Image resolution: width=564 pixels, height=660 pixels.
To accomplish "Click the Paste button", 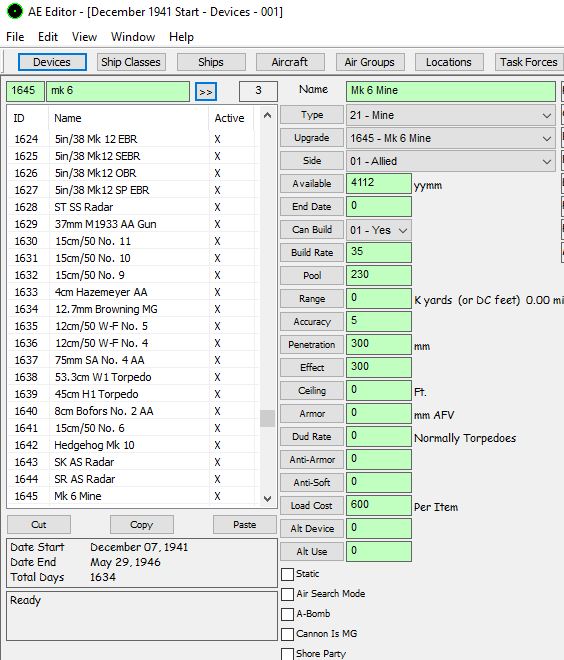I will 245,524.
